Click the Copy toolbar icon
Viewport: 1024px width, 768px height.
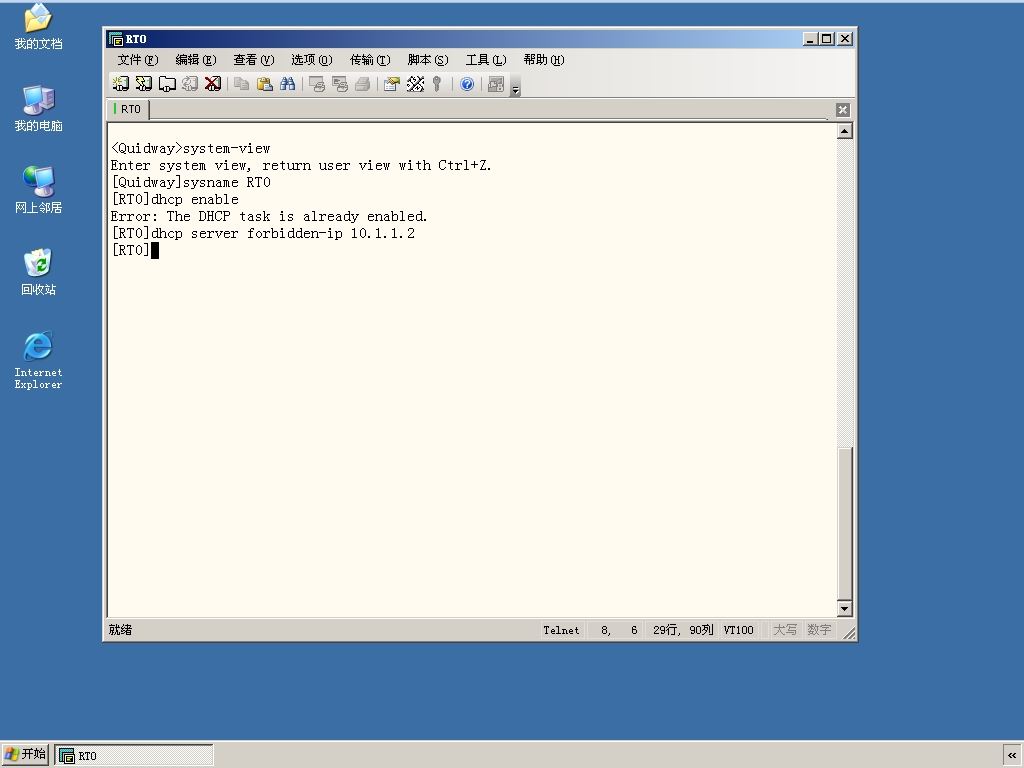pos(242,84)
